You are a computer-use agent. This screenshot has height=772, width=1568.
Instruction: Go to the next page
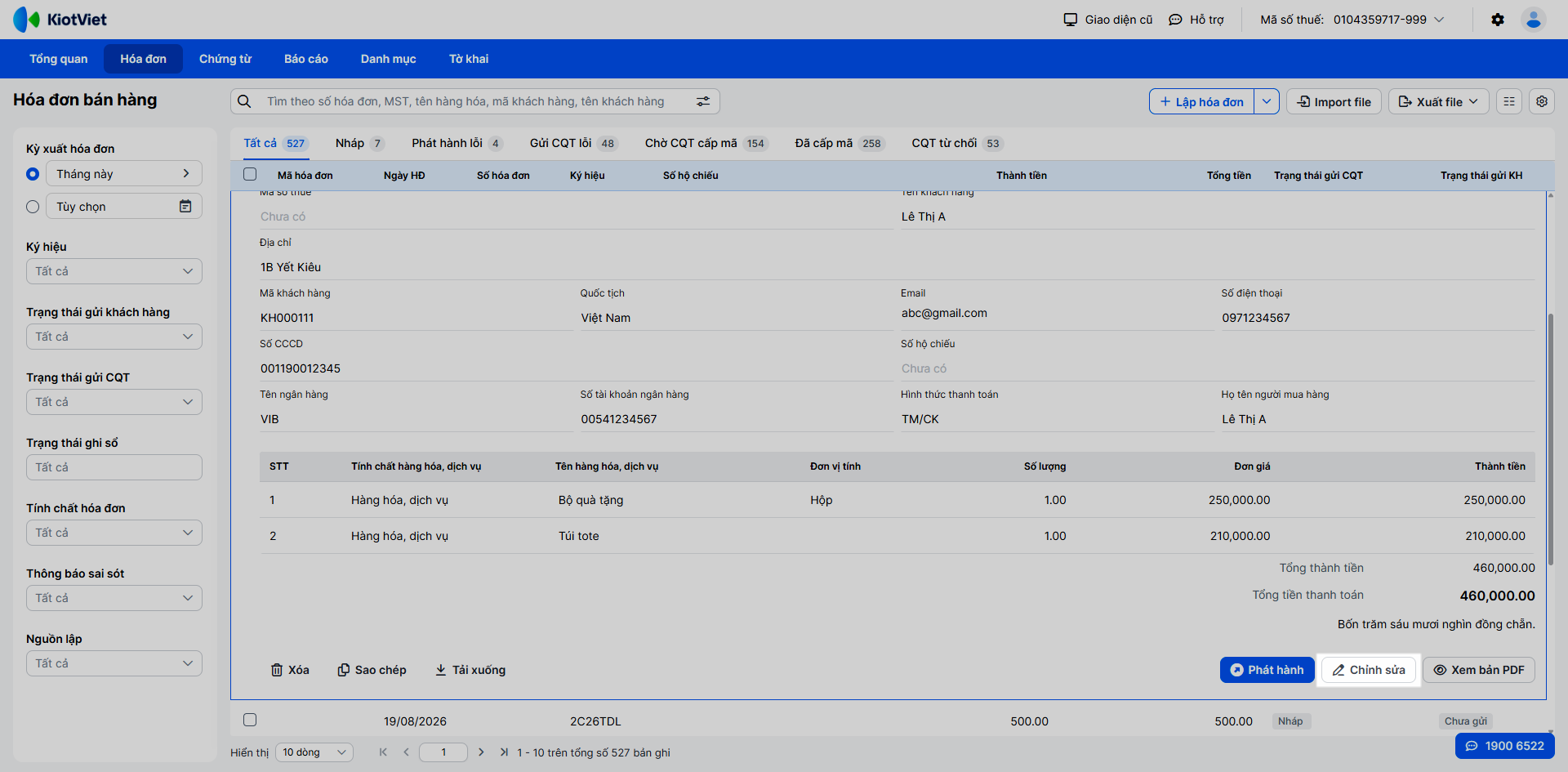pyautogui.click(x=481, y=752)
